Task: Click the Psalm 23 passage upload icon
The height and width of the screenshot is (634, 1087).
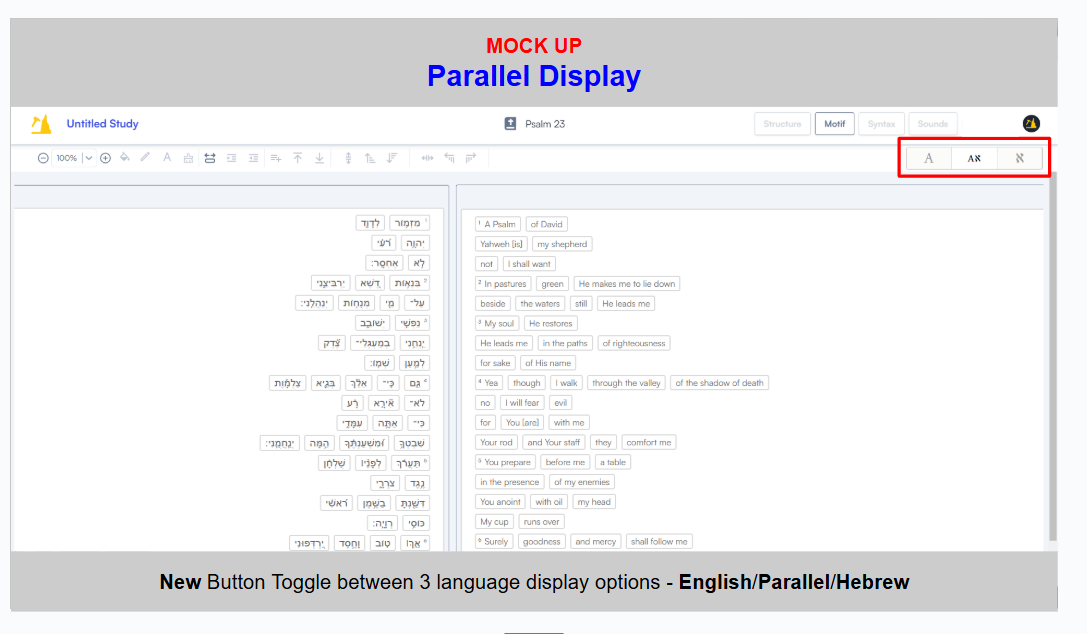Action: 510,124
